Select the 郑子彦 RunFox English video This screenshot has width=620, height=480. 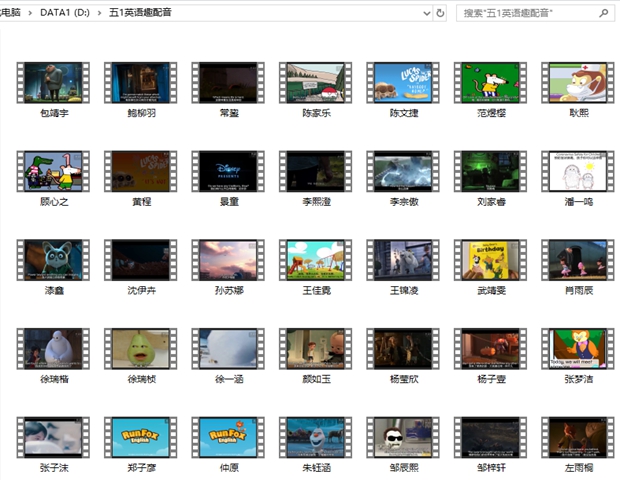point(141,437)
